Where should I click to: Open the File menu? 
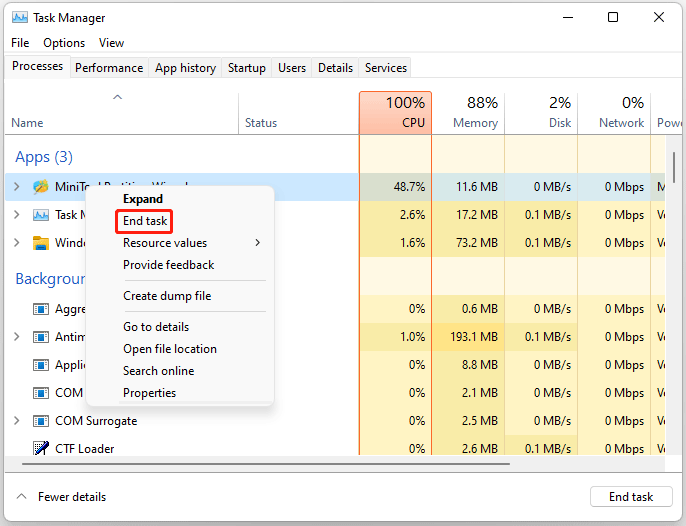tap(20, 43)
